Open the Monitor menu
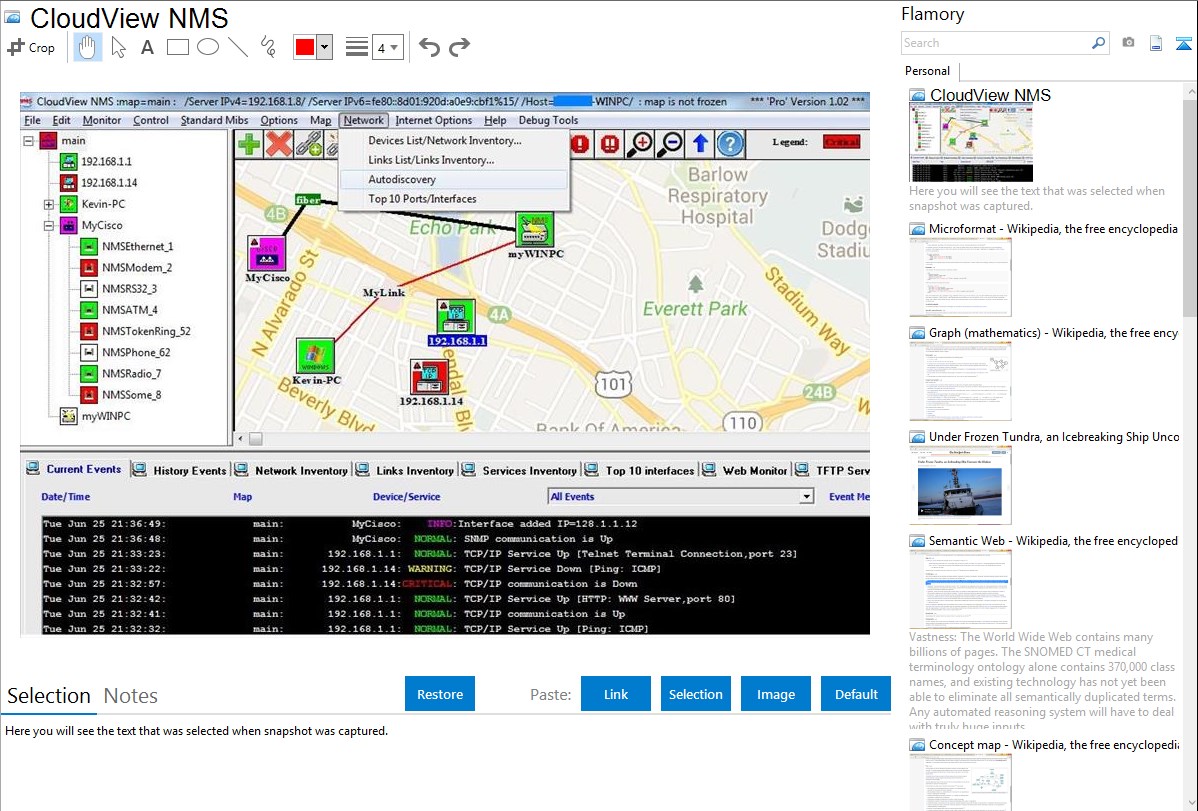Screen dimensions: 1198x811 click(102, 120)
